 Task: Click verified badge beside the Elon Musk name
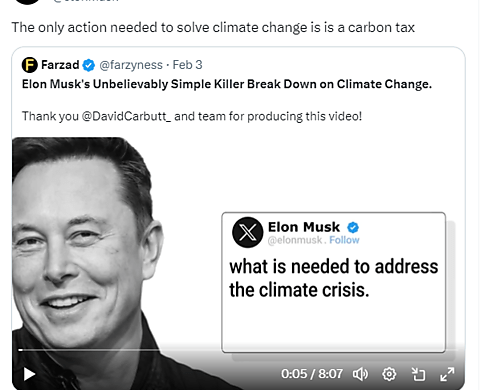coord(353,228)
